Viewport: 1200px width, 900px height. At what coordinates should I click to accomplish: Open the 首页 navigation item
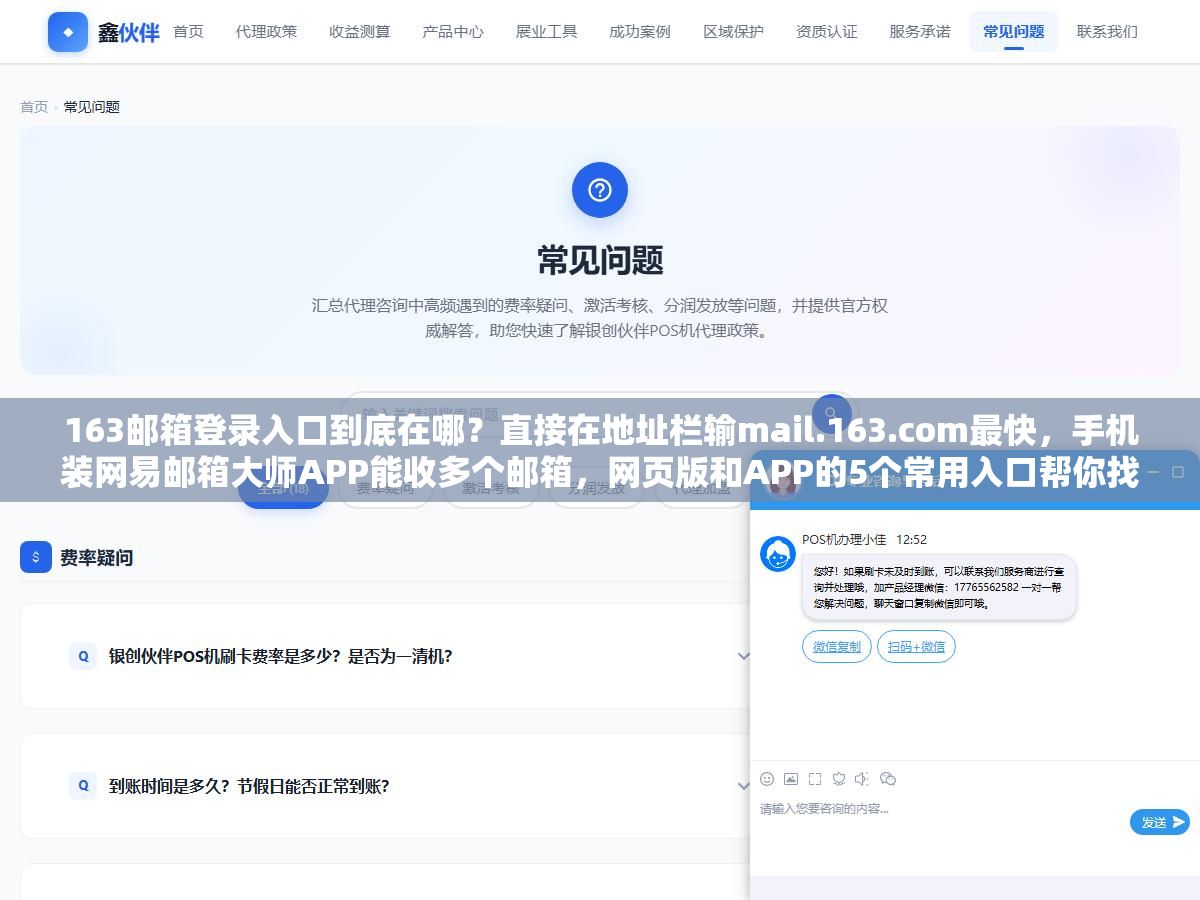click(x=188, y=32)
